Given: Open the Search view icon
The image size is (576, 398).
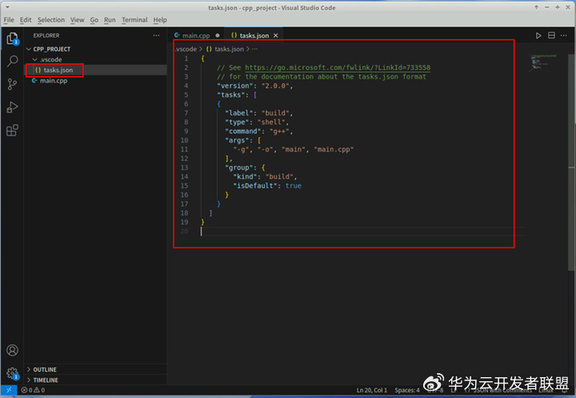Looking at the screenshot, I should [x=12, y=61].
